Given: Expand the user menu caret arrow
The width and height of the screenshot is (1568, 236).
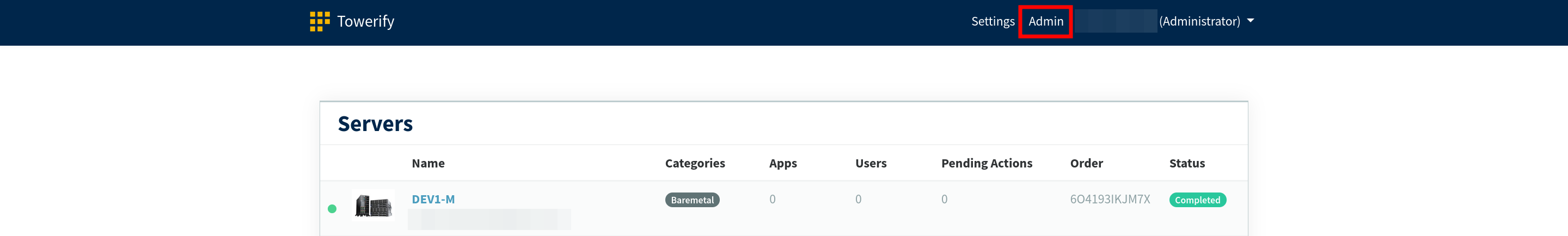Looking at the screenshot, I should 1250,21.
